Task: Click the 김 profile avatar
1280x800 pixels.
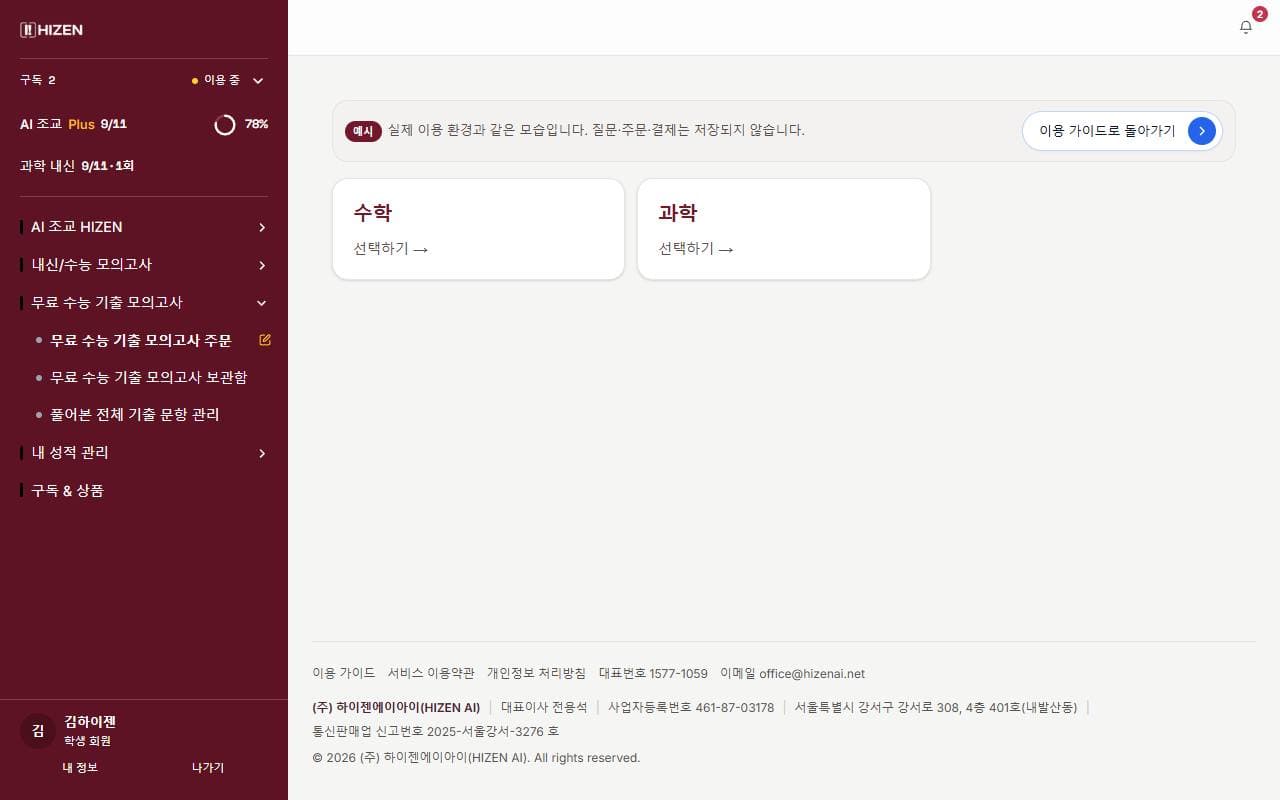Action: point(38,731)
